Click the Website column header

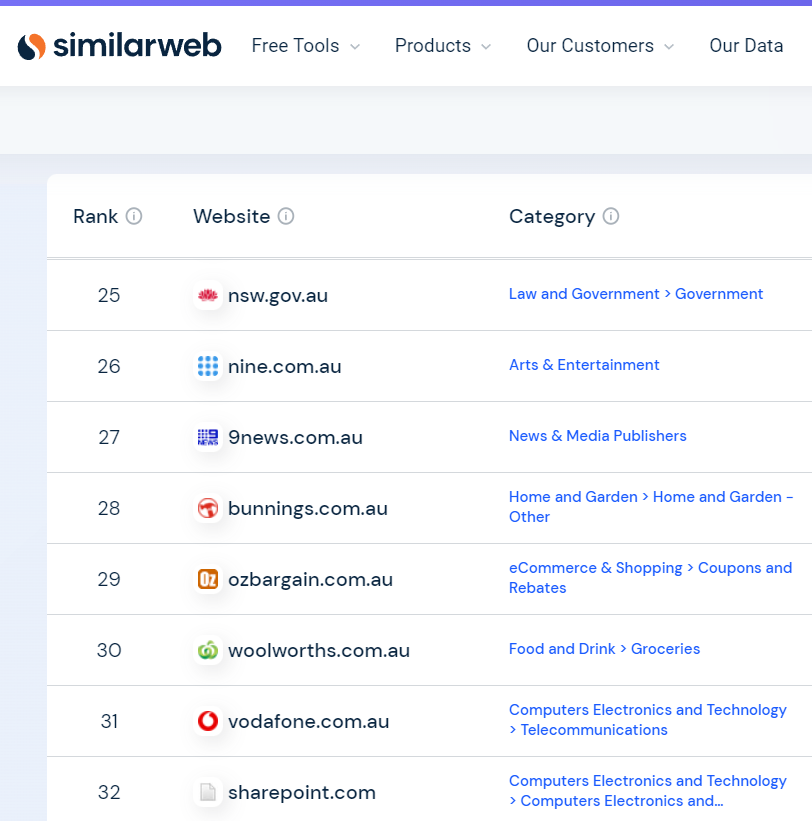coord(231,217)
